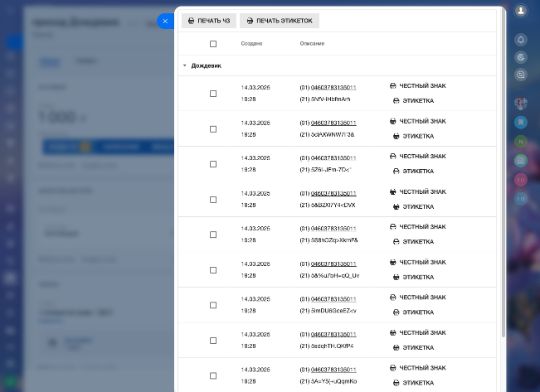
Task: Tick the select-all checkbox in table header
Action: pyautogui.click(x=213, y=44)
